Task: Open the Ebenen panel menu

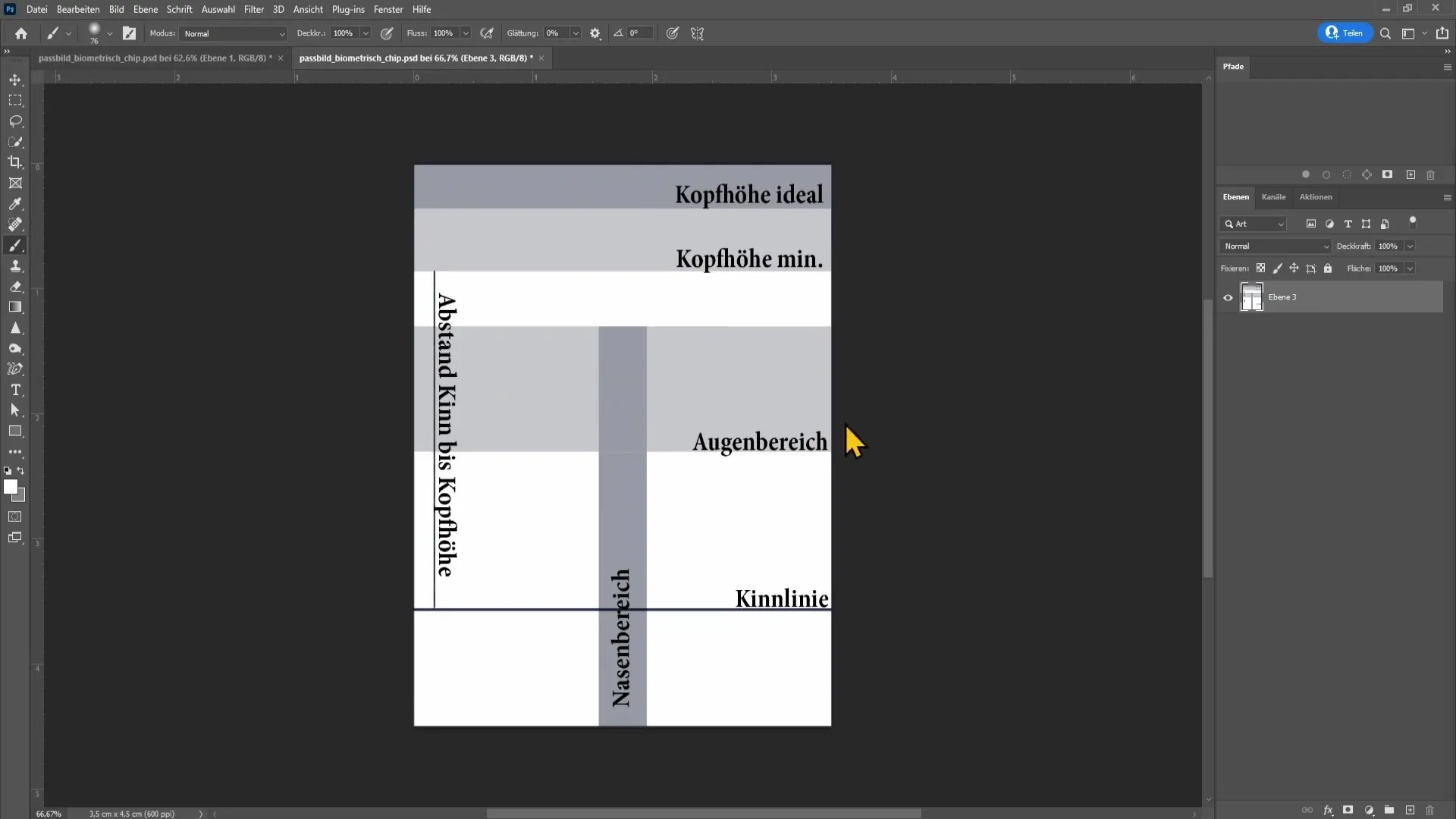Action: point(1447,197)
